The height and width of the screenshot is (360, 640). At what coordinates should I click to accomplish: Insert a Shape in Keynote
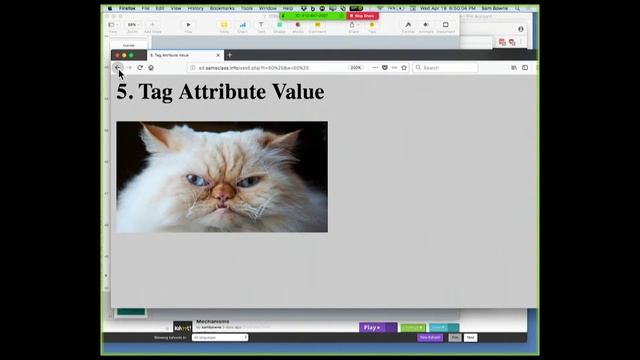tap(280, 27)
